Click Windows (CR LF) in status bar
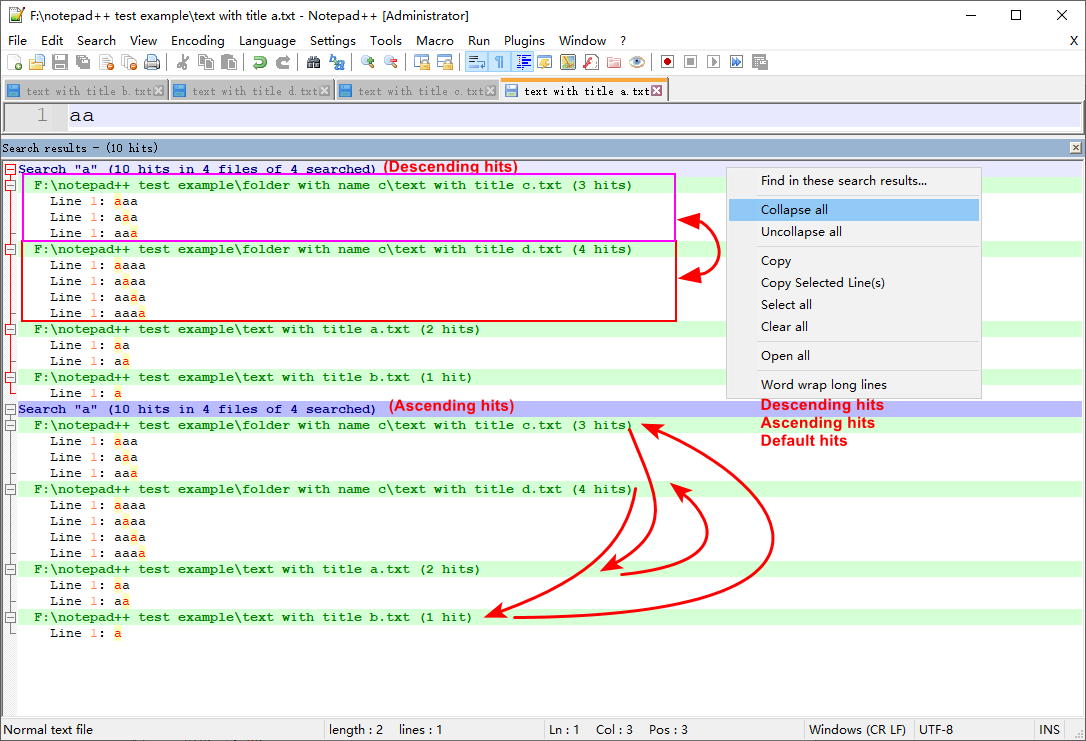The width and height of the screenshot is (1086, 741). pyautogui.click(x=857, y=729)
